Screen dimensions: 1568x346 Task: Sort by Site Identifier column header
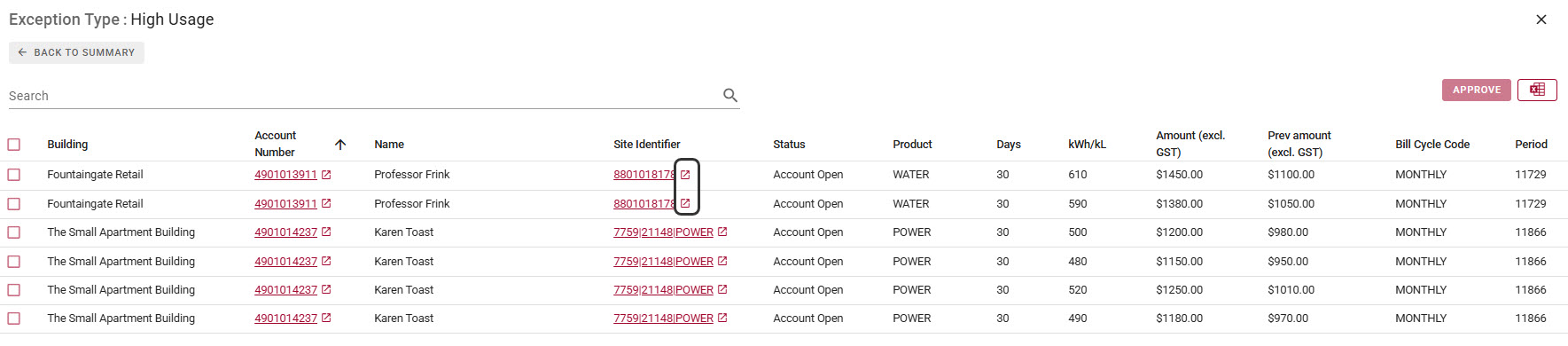[x=647, y=145]
